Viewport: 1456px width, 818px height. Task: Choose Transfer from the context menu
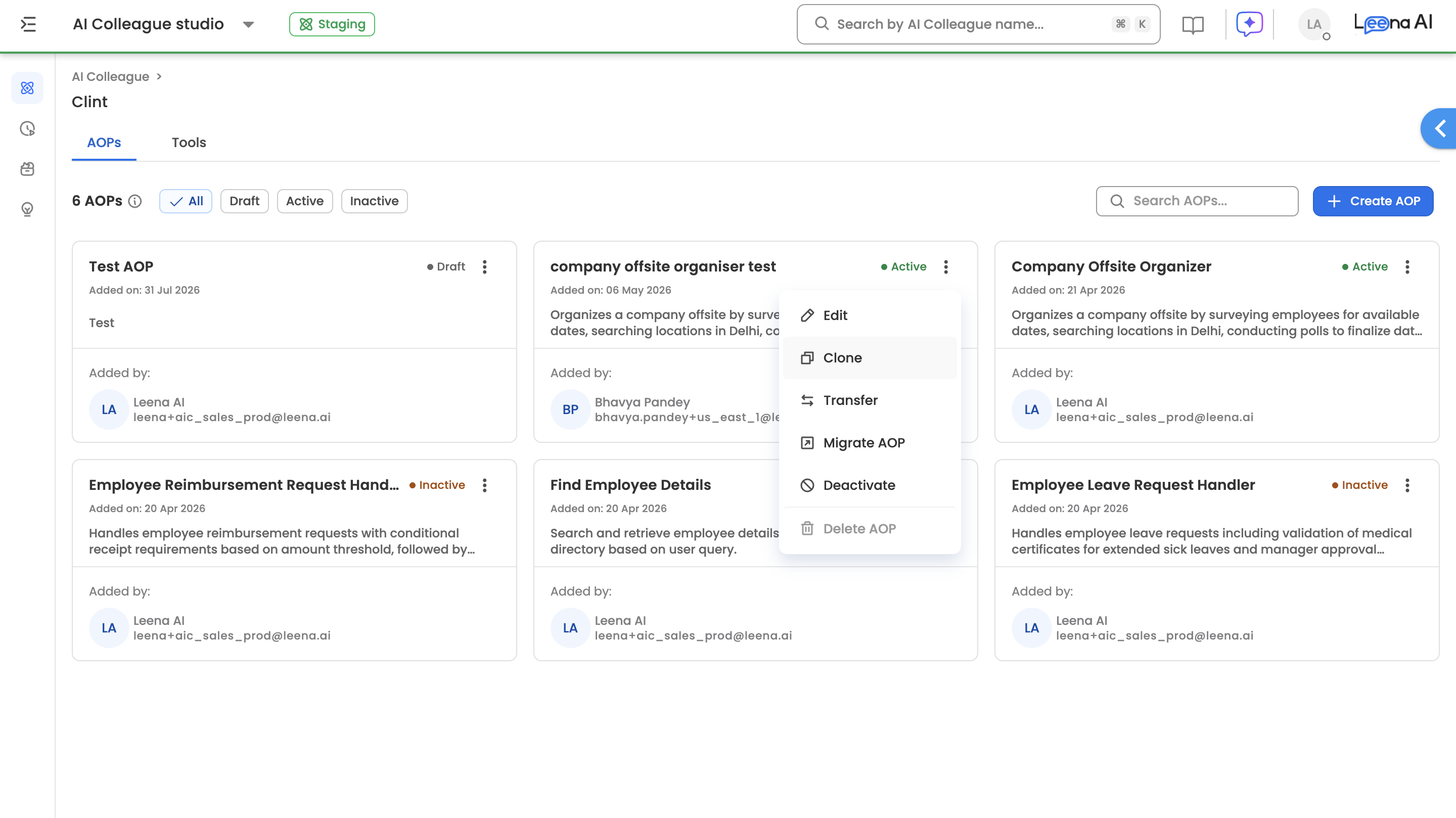[x=870, y=400]
